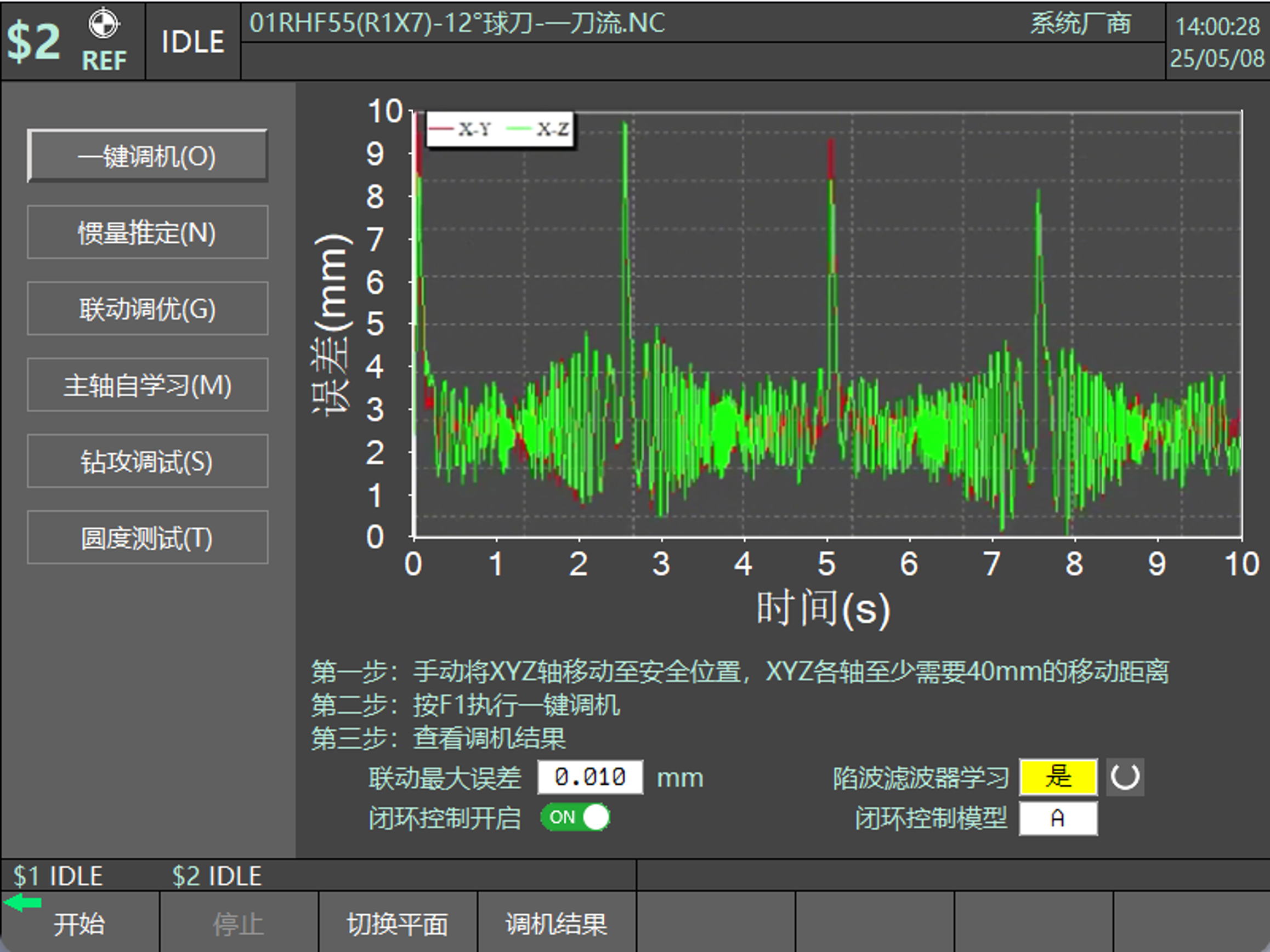Open 联动调优(G) from the side menu
The width and height of the screenshot is (1270, 952).
click(x=147, y=309)
